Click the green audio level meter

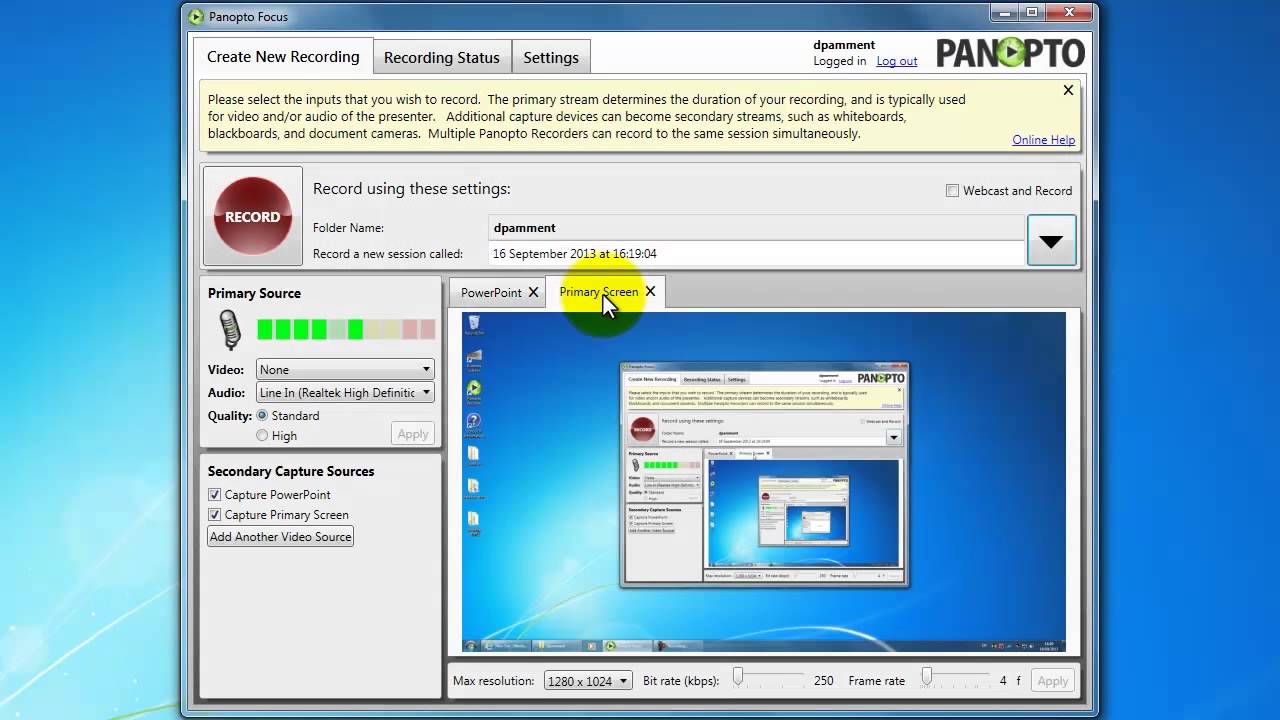click(346, 329)
